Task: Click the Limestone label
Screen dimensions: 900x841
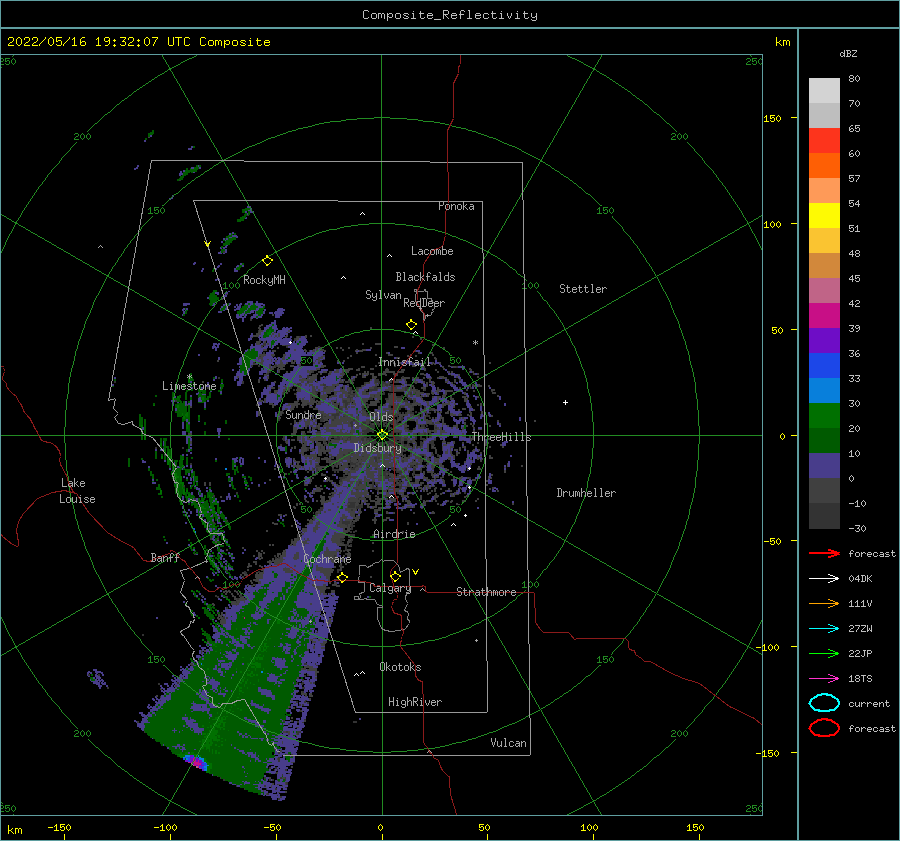Action: tap(189, 386)
